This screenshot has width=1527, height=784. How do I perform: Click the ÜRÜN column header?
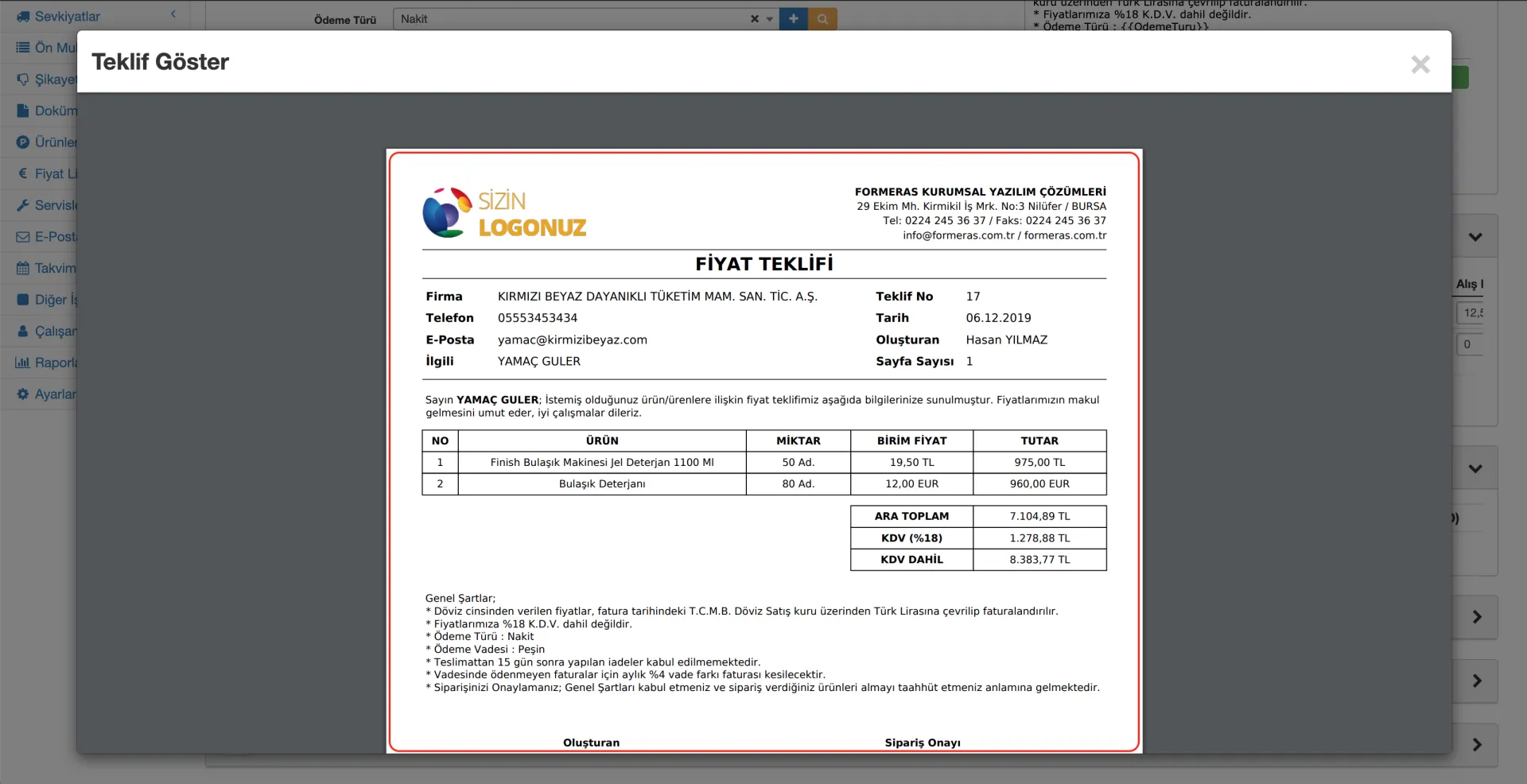(602, 441)
